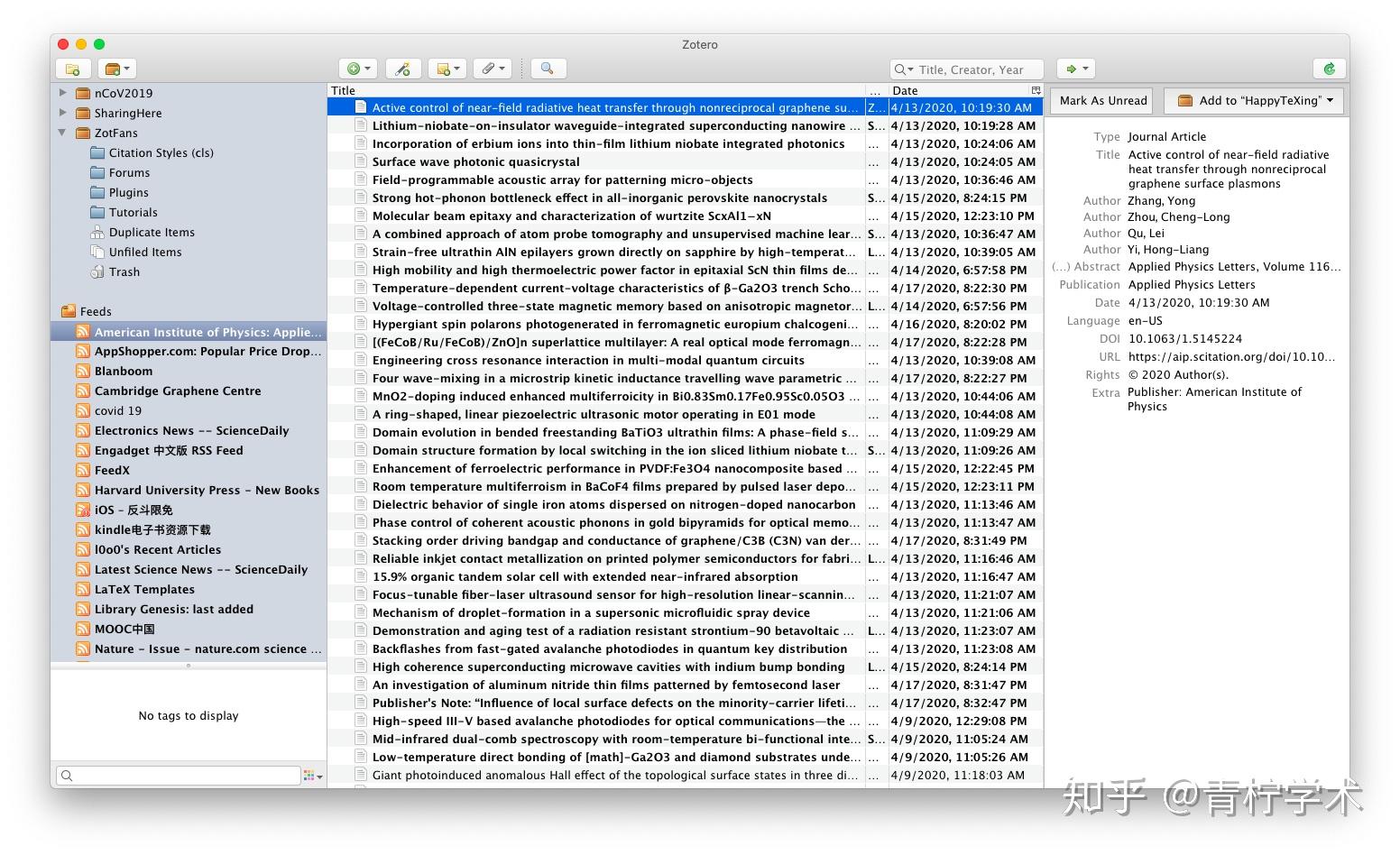
Task: Select the Trash in the sidebar
Action: coord(124,271)
